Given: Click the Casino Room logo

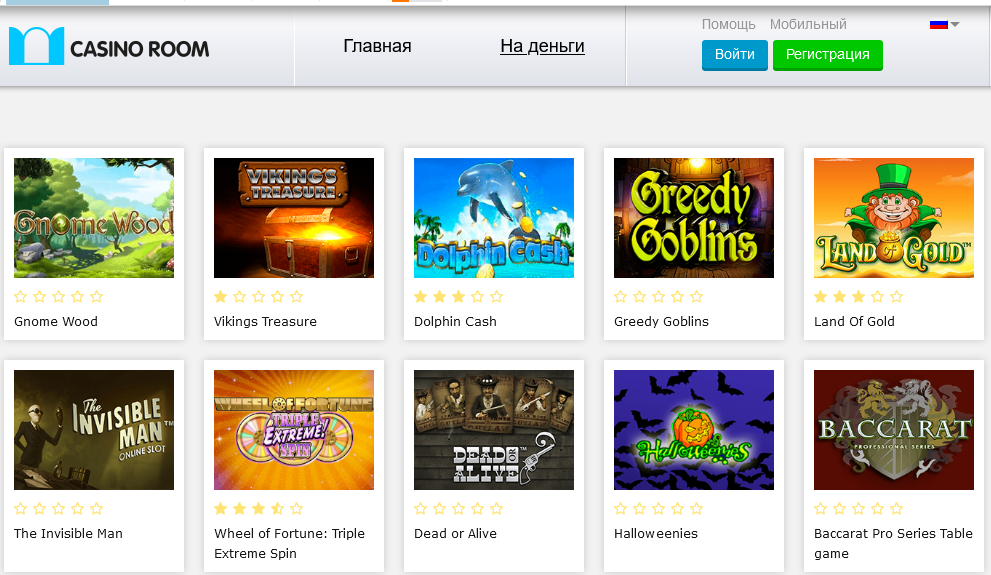Looking at the screenshot, I should pos(109,46).
